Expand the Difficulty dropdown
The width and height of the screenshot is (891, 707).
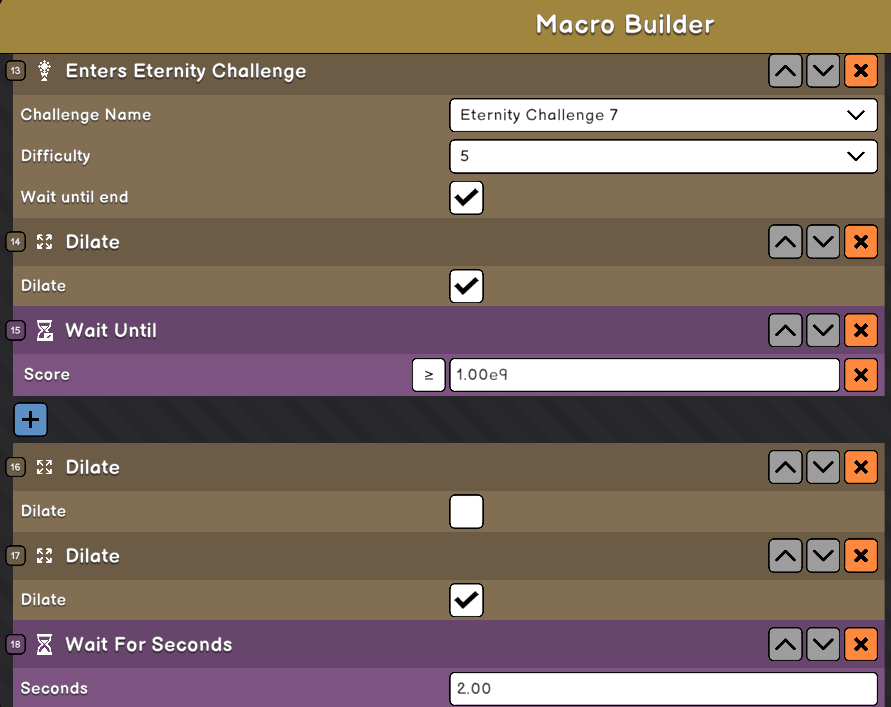click(x=663, y=156)
